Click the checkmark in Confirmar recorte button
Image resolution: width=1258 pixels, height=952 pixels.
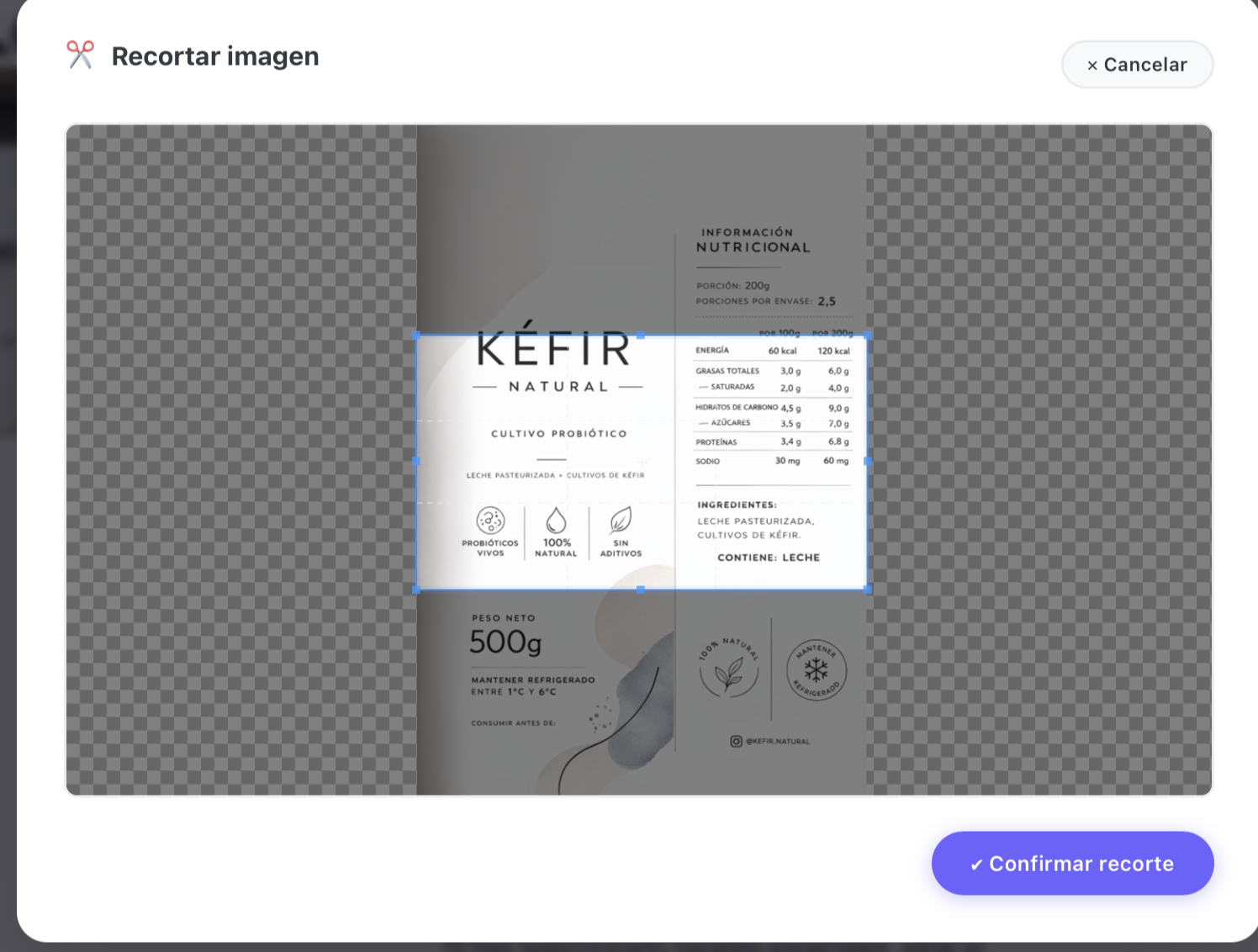(975, 865)
